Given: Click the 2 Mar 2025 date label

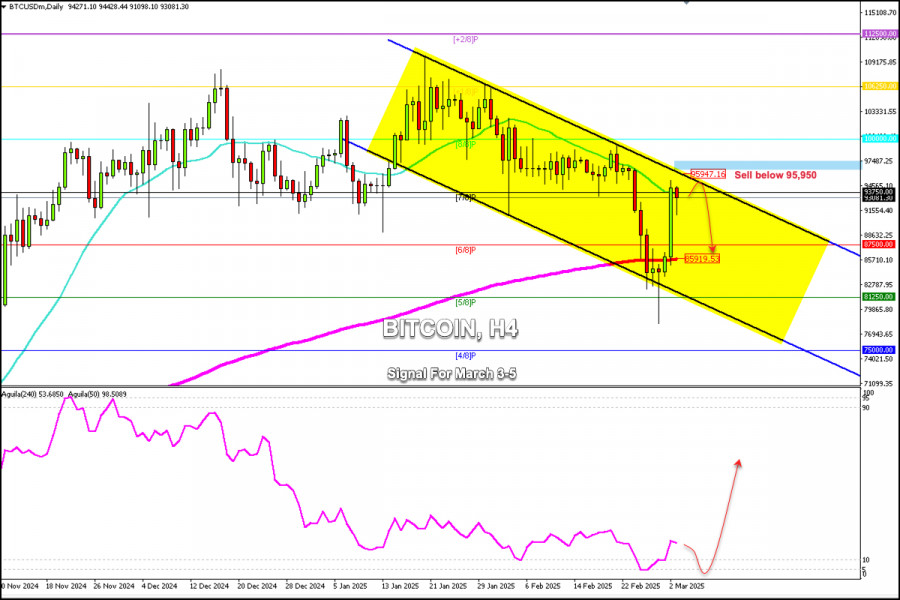Looking at the screenshot, I should tap(686, 586).
